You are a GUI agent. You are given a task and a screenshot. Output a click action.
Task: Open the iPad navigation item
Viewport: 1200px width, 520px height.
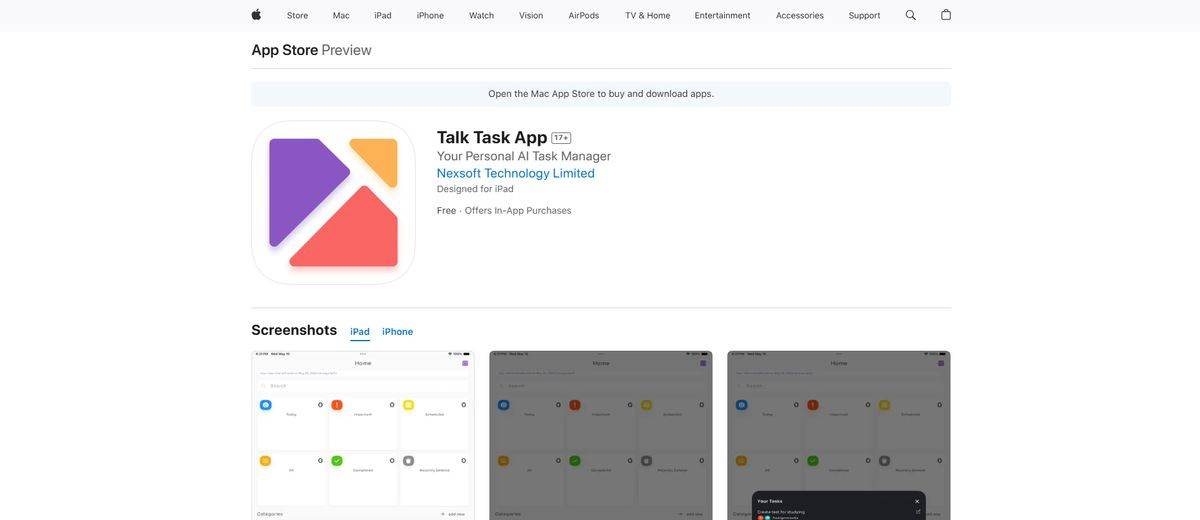point(383,15)
